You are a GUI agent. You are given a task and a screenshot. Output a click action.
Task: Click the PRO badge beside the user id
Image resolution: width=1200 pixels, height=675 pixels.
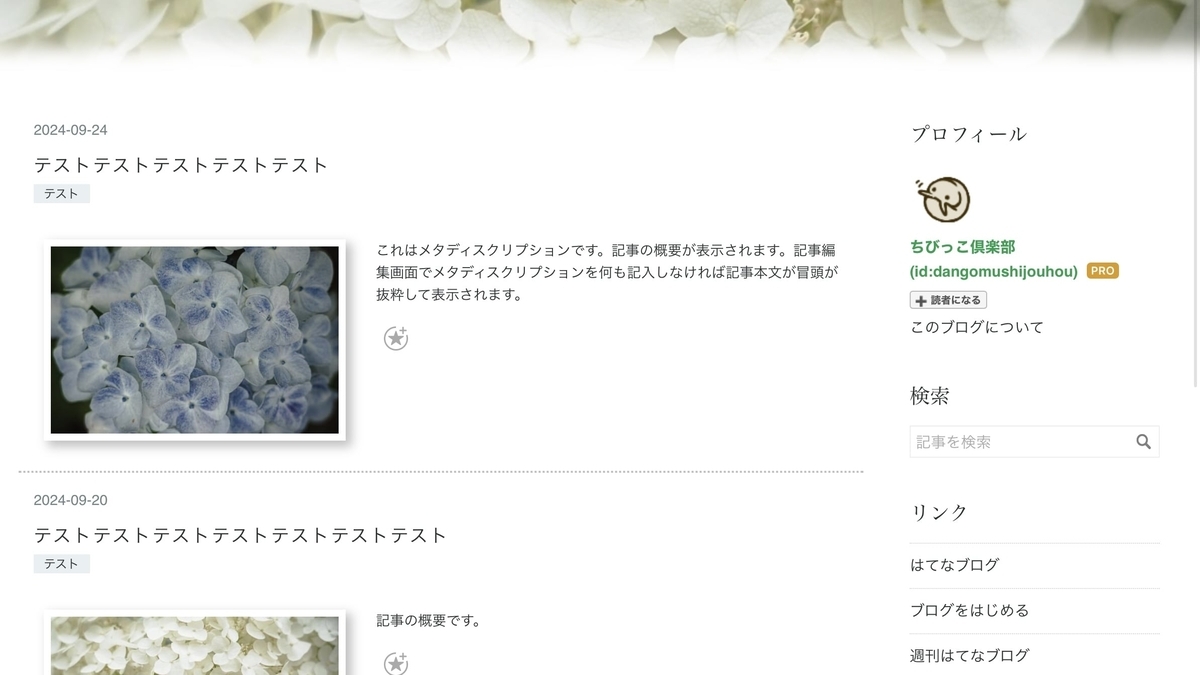click(1103, 271)
